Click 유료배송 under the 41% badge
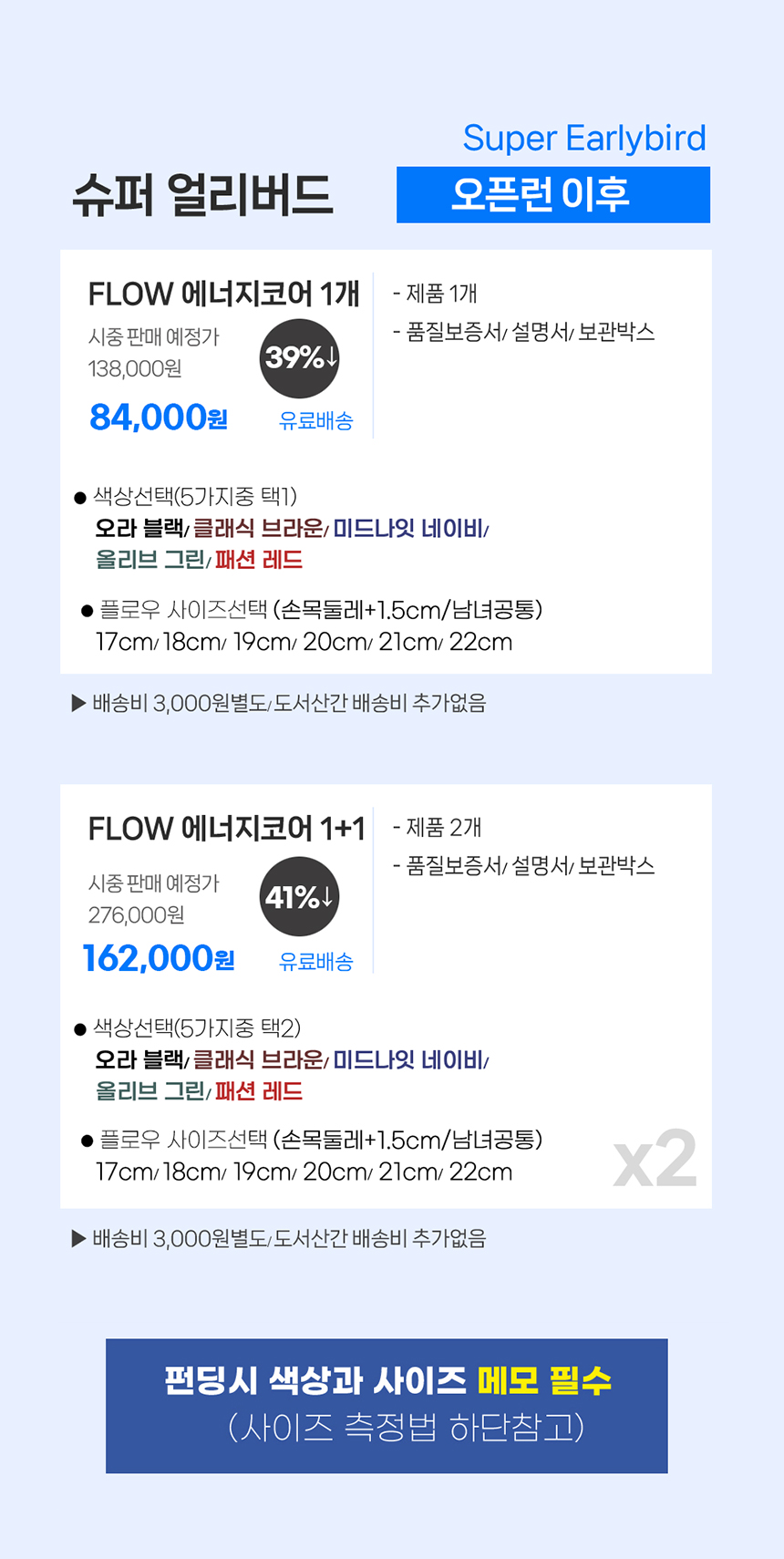 pos(315,961)
